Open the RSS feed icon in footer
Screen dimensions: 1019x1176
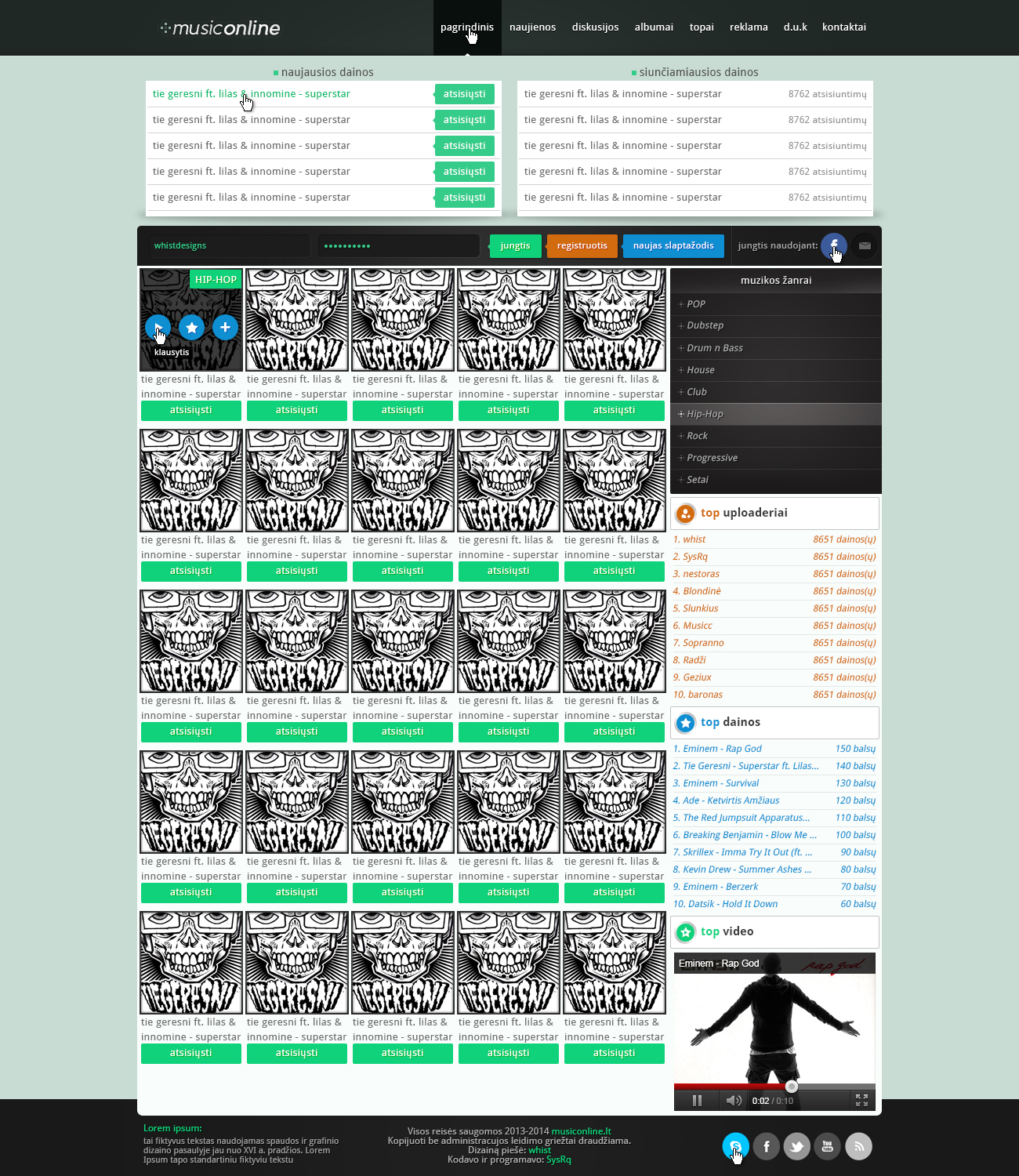(858, 1146)
